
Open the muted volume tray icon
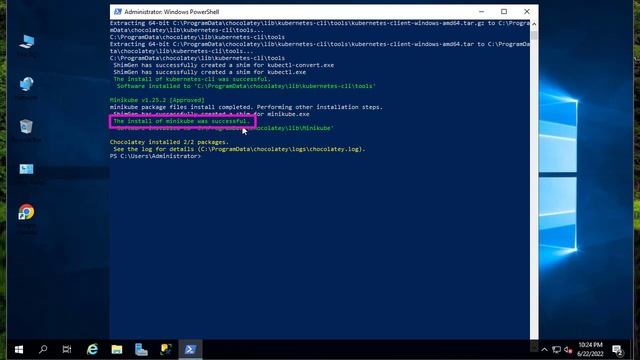[x=568, y=350]
